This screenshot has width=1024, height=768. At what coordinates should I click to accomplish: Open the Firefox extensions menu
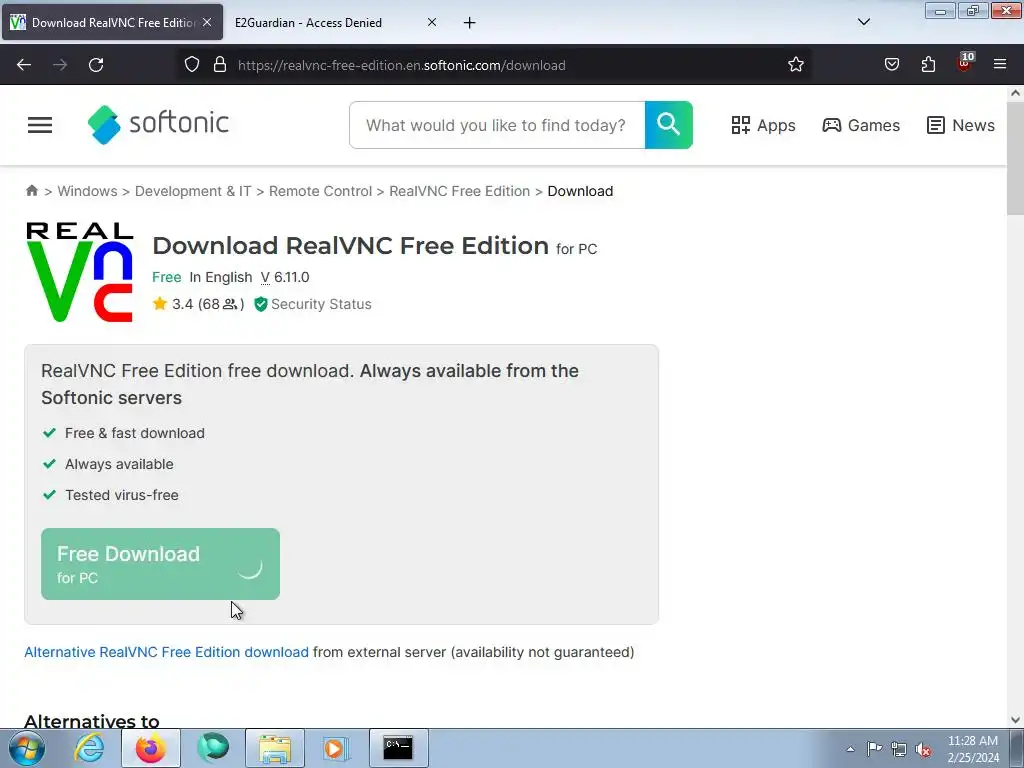928,65
